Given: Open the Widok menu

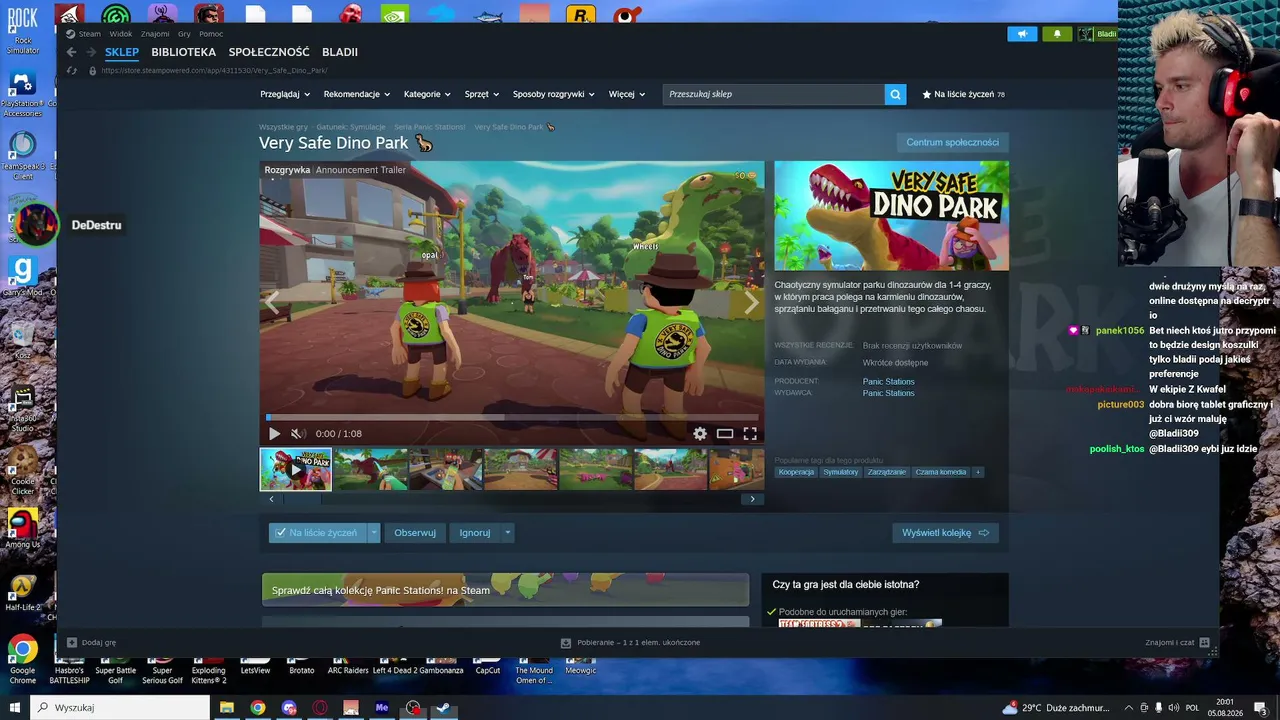Looking at the screenshot, I should [121, 34].
